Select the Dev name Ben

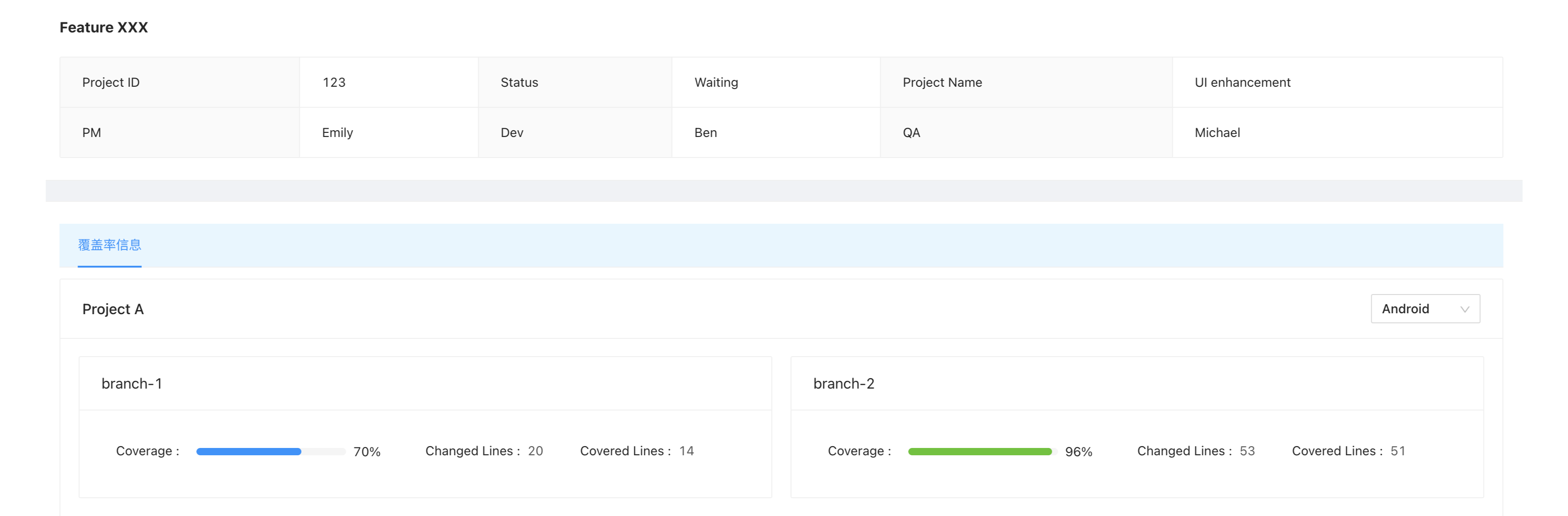pos(706,133)
